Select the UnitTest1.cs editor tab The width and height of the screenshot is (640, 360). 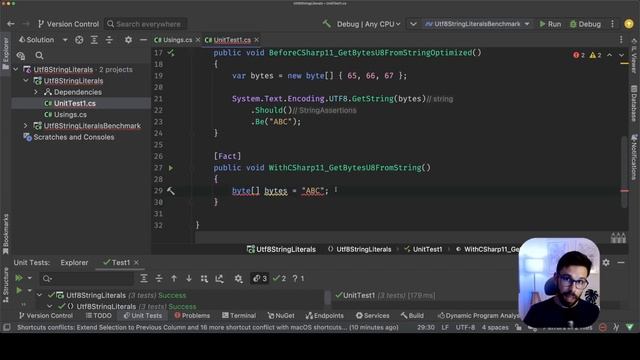(228, 40)
